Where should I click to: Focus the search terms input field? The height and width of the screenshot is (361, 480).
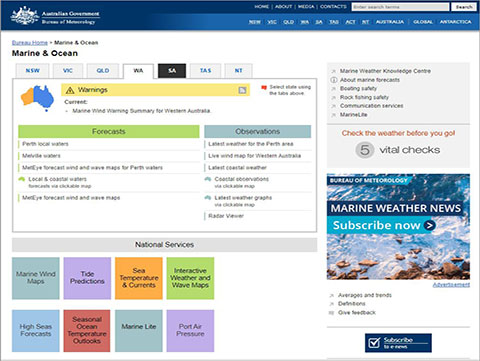pyautogui.click(x=400, y=7)
